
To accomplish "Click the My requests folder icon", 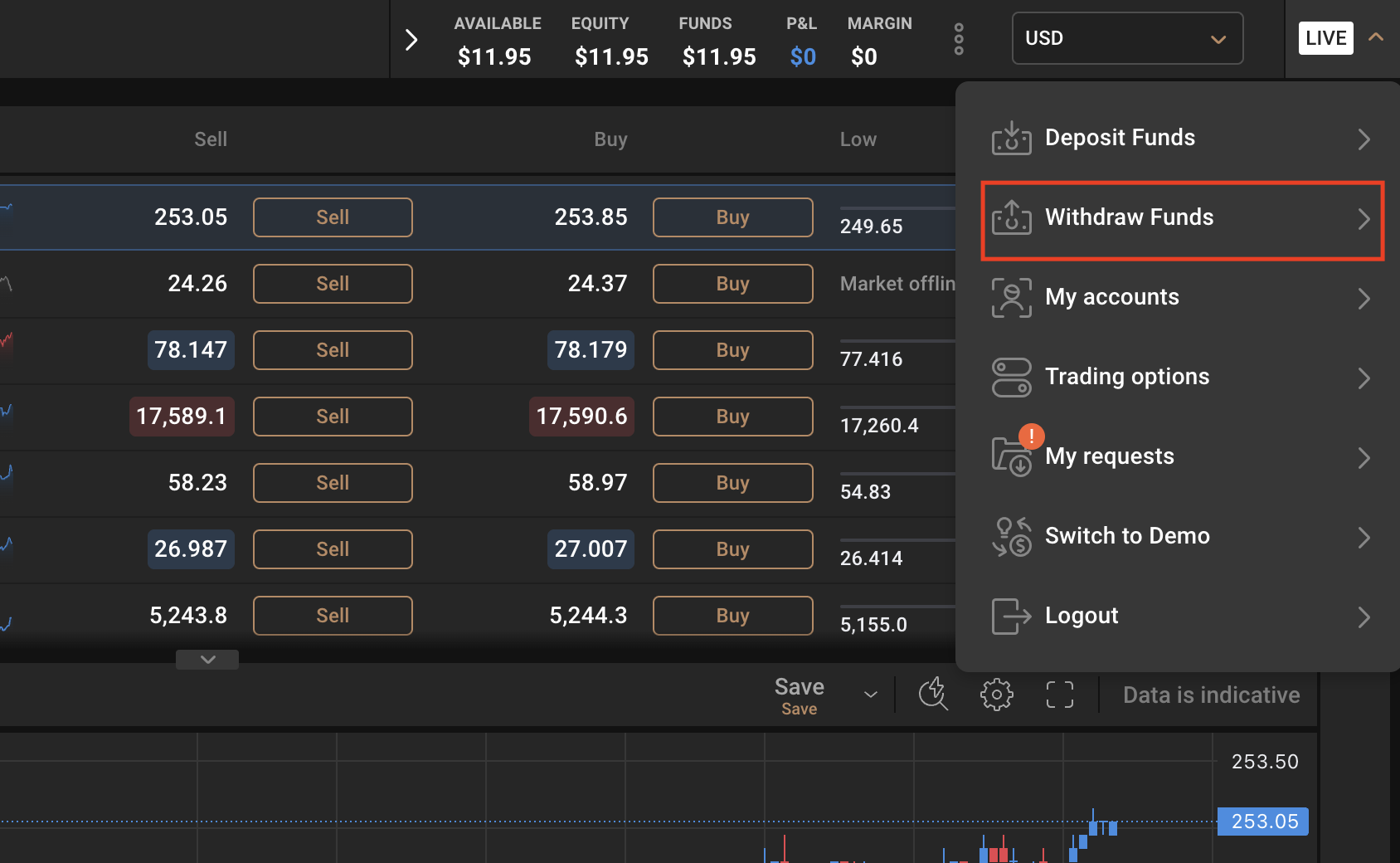I will pyautogui.click(x=1011, y=457).
